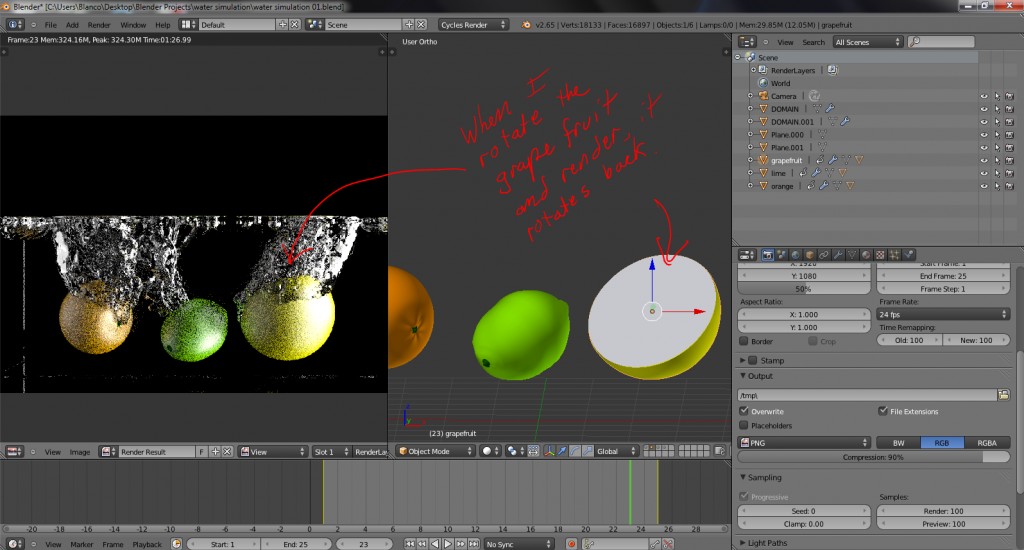
Task: Click the delete keyframe crossed key icon
Action: (x=668, y=543)
